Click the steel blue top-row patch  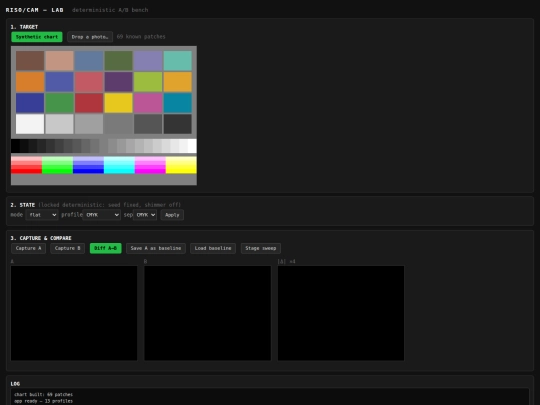[x=89, y=61]
